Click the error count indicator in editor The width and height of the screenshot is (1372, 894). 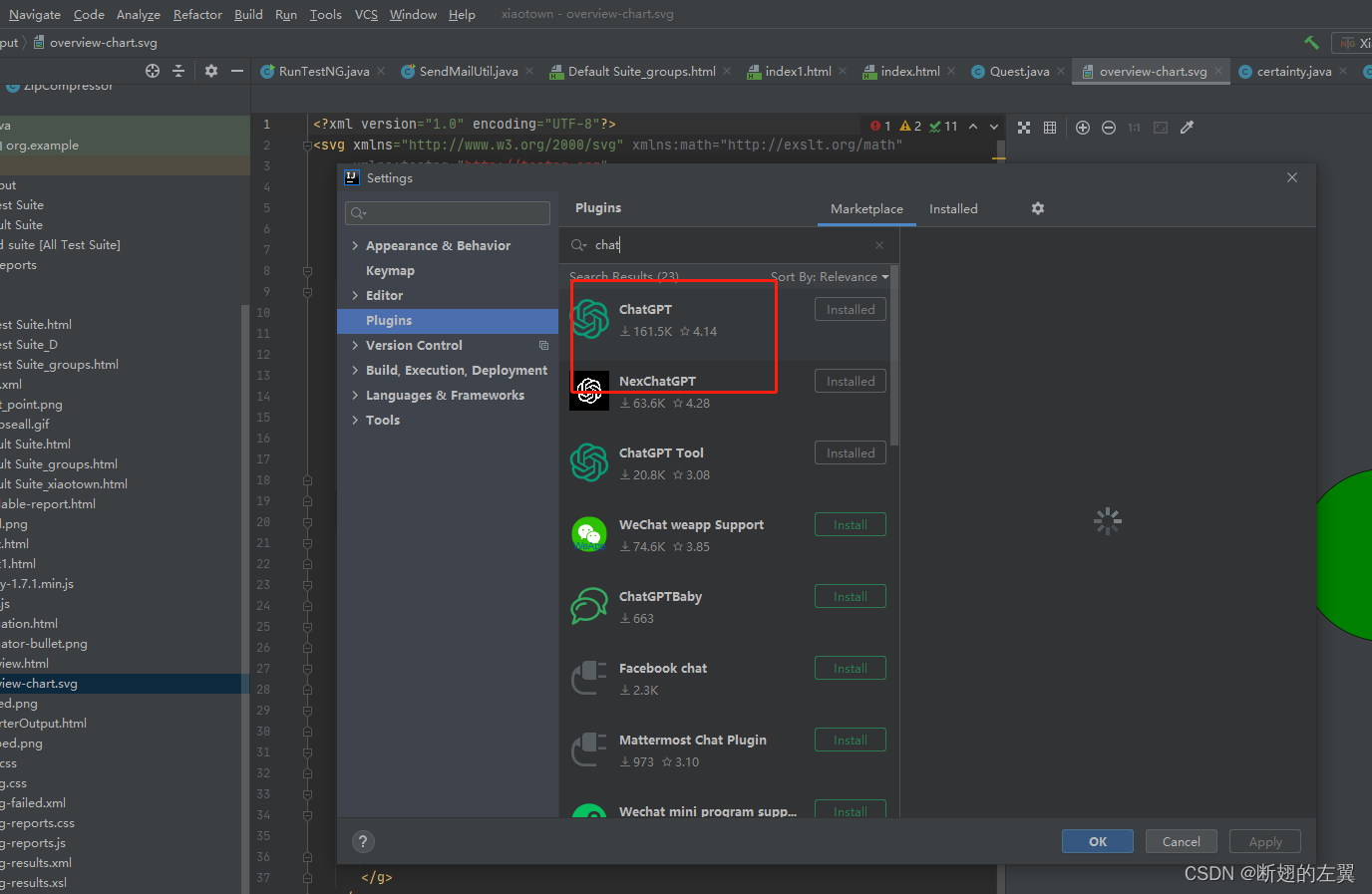[880, 127]
